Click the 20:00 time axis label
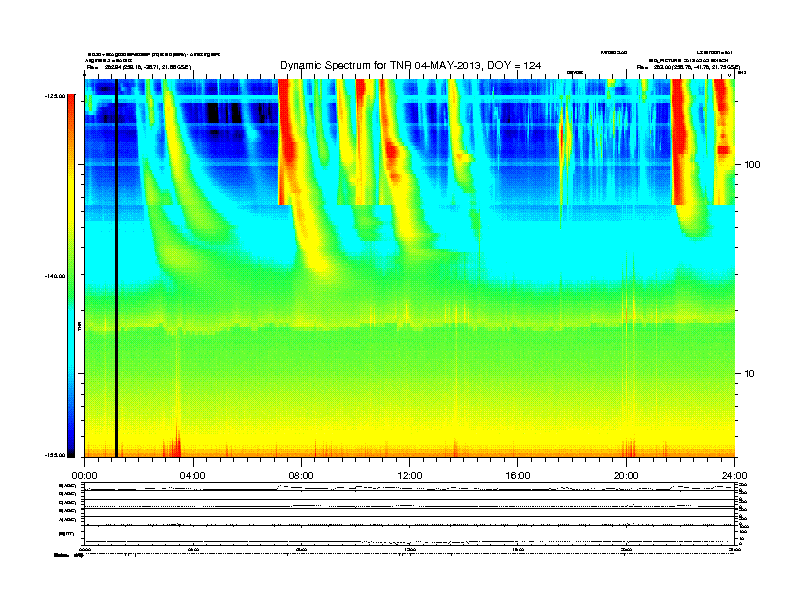This screenshot has width=792, height=612. pos(626,476)
